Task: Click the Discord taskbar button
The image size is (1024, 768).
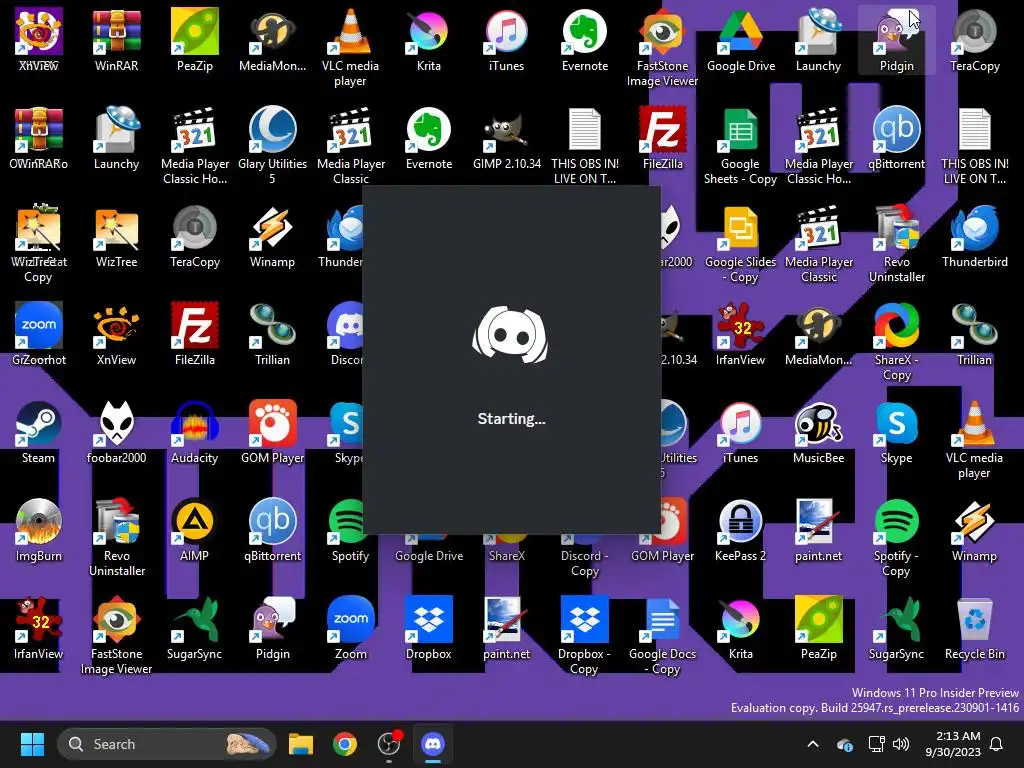Action: point(433,744)
